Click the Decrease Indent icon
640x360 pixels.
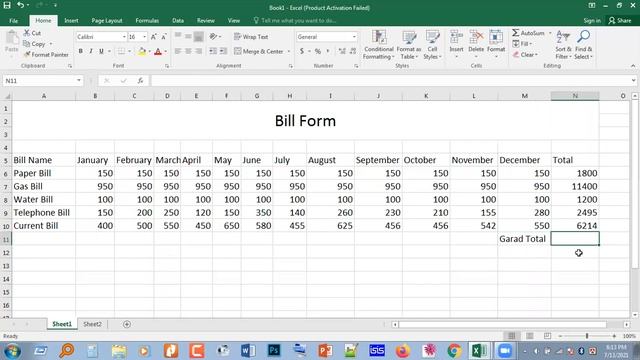click(213, 51)
